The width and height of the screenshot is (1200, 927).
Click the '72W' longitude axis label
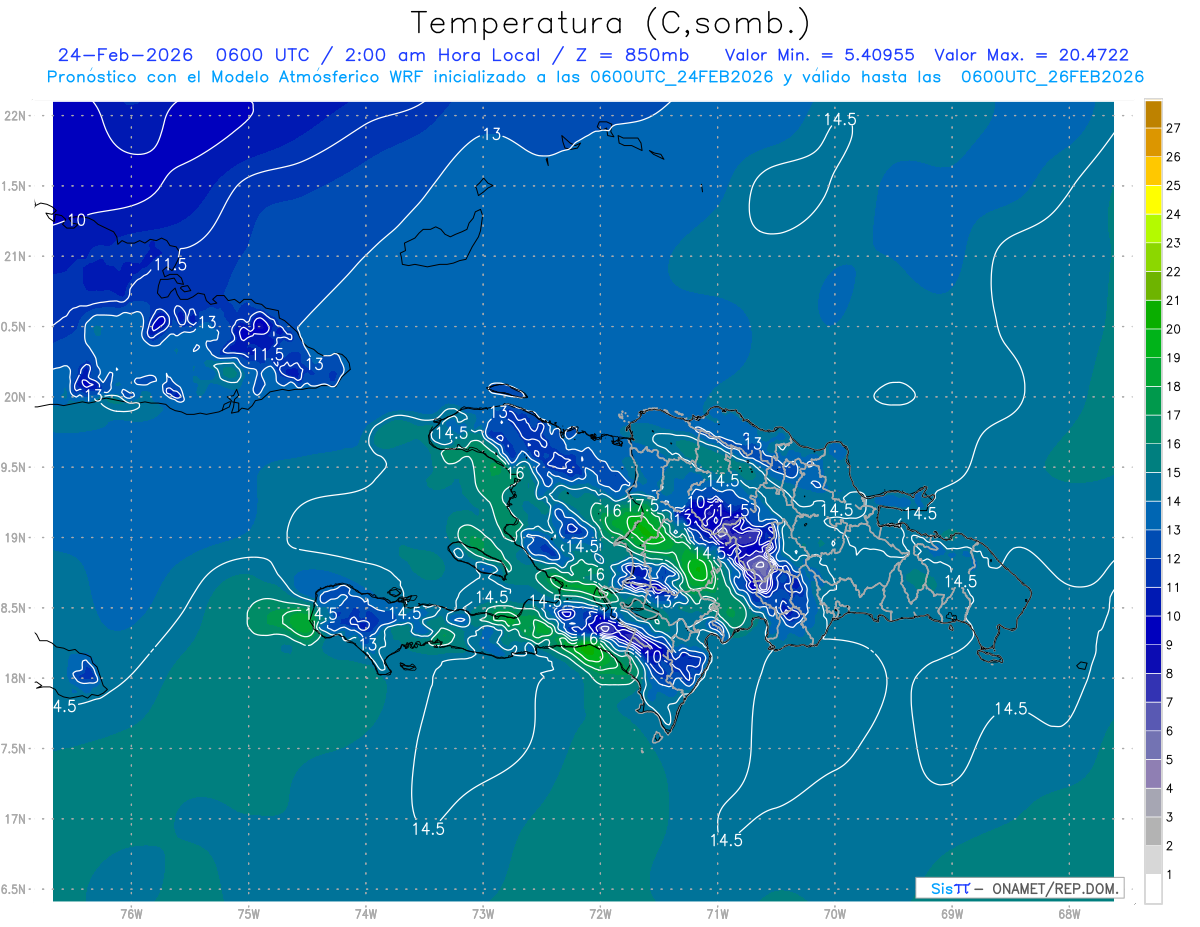[x=600, y=914]
